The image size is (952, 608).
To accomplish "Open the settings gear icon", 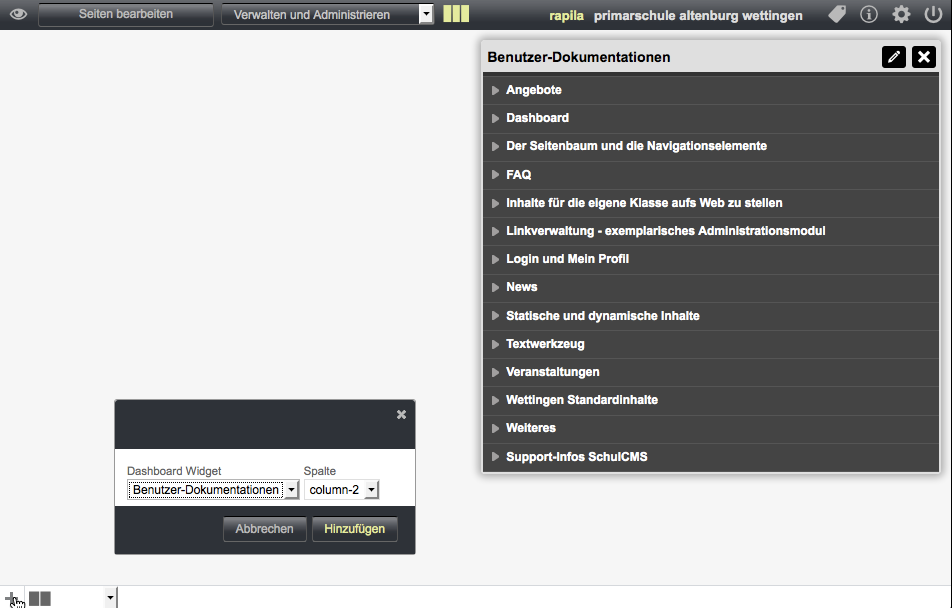I will tap(901, 14).
